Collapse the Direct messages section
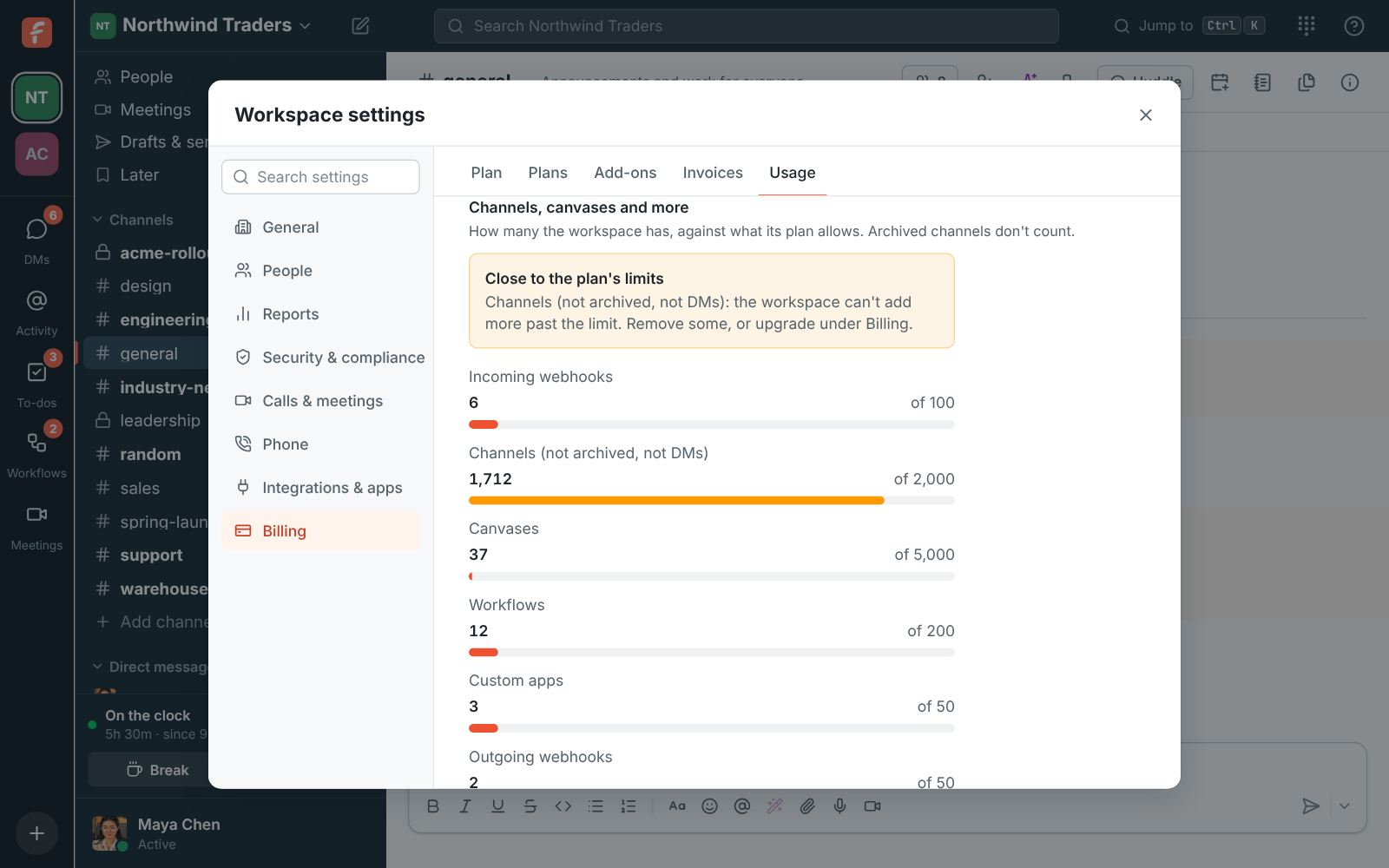The image size is (1389, 868). (x=149, y=667)
